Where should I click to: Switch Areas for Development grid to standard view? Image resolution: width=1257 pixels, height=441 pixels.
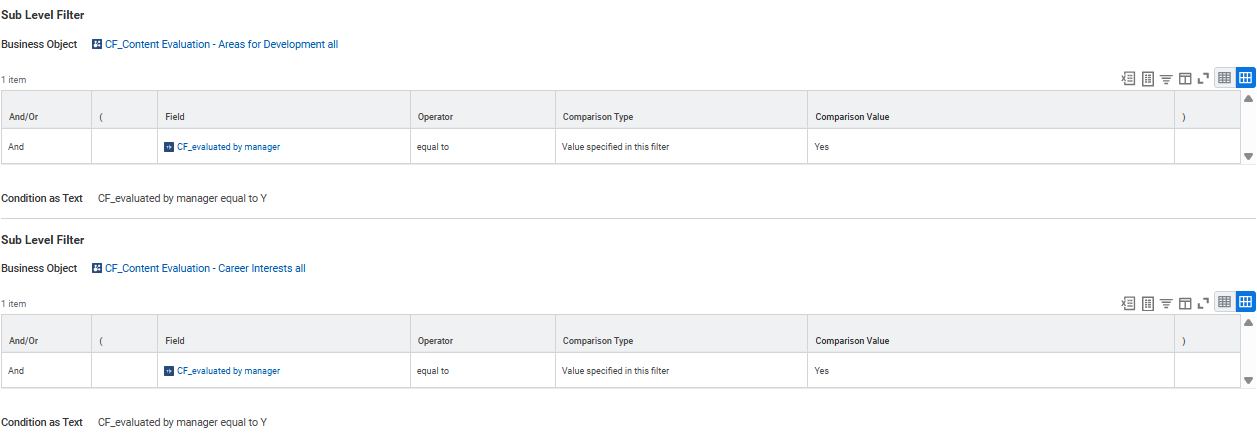point(1245,78)
